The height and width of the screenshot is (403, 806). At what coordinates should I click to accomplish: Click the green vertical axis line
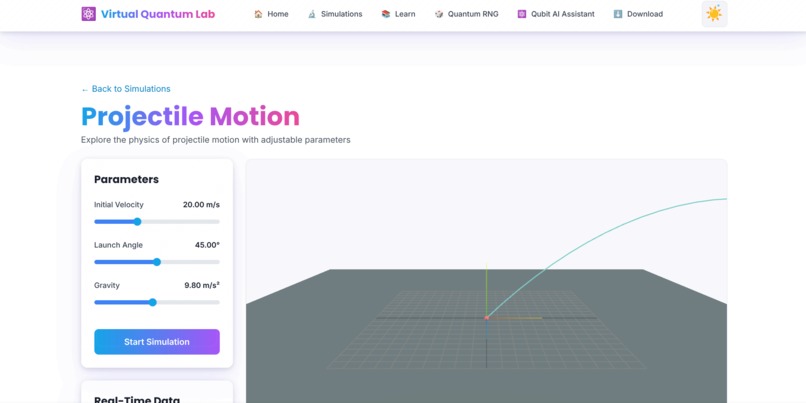click(486, 288)
